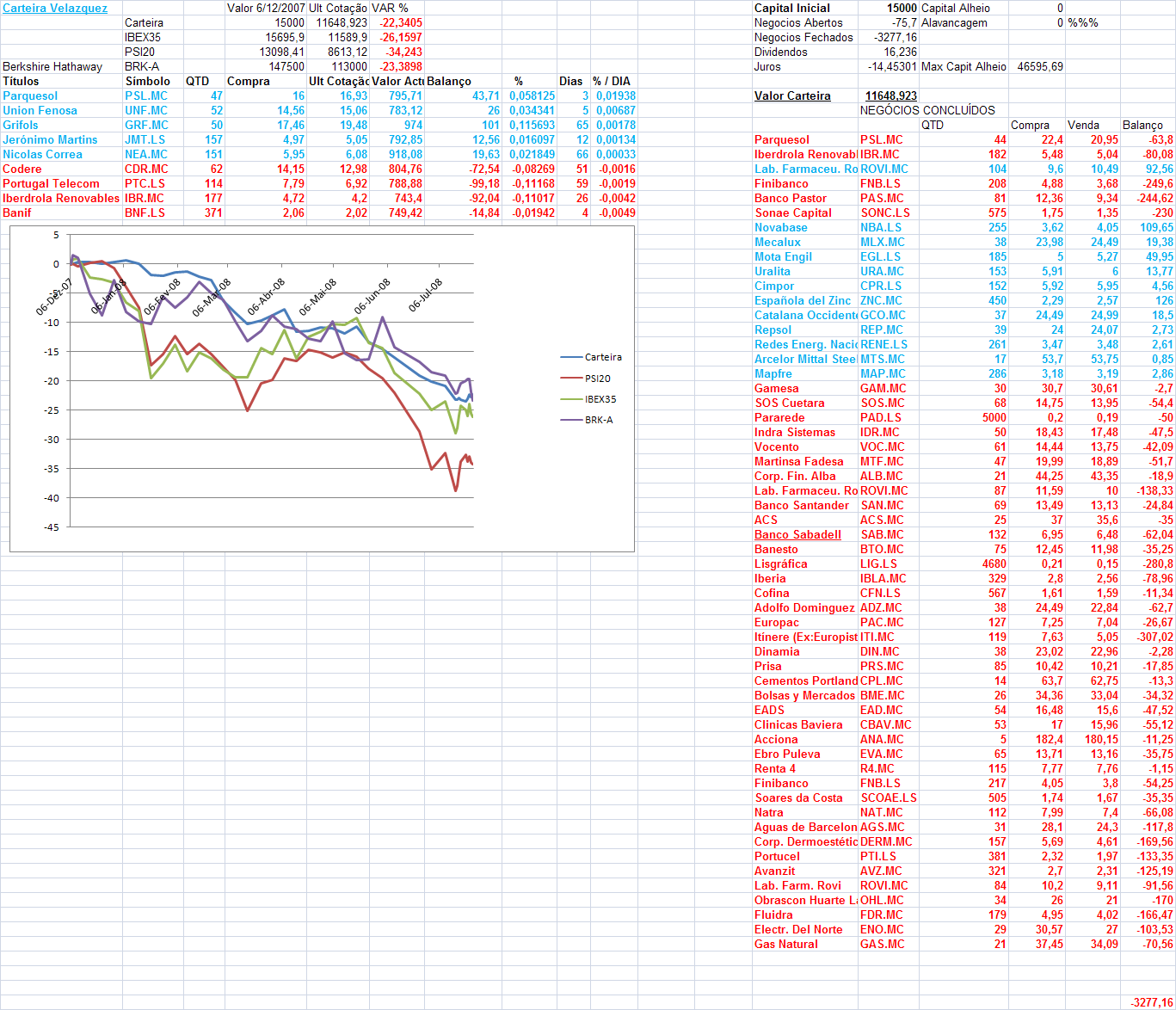Click the underlined "Banco Sabadell" link
Viewport: 1176px width, 1010px height.
click(x=797, y=535)
